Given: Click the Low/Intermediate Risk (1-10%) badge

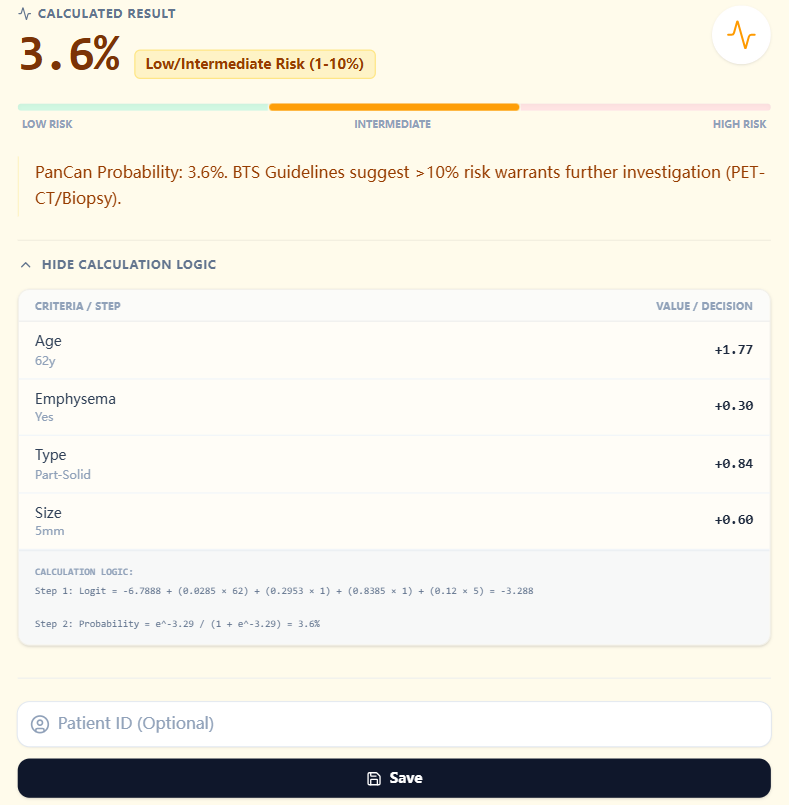Looking at the screenshot, I should click(255, 64).
